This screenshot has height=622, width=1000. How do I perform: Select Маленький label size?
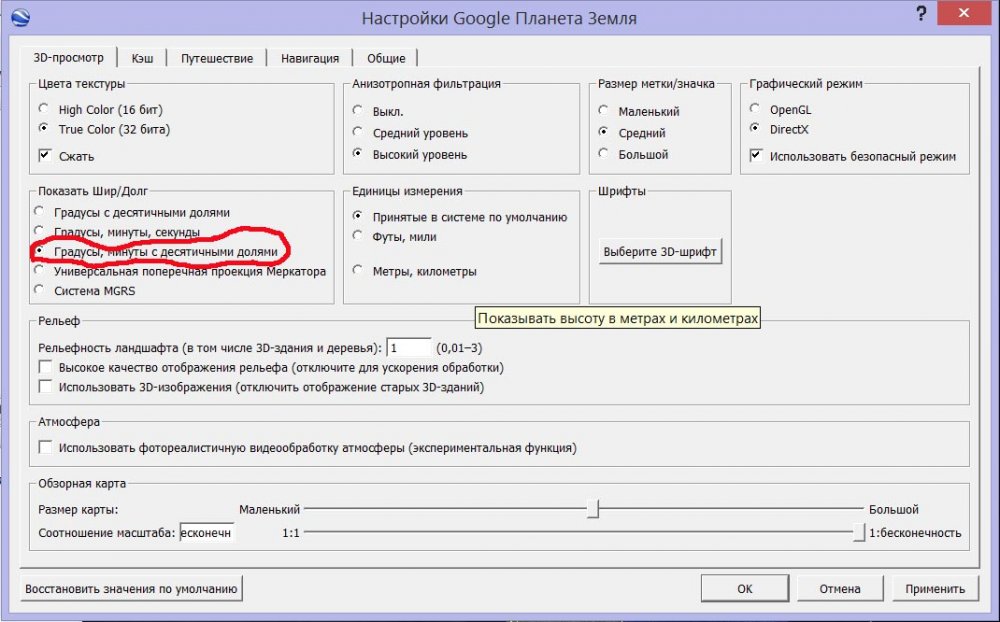tap(638, 111)
